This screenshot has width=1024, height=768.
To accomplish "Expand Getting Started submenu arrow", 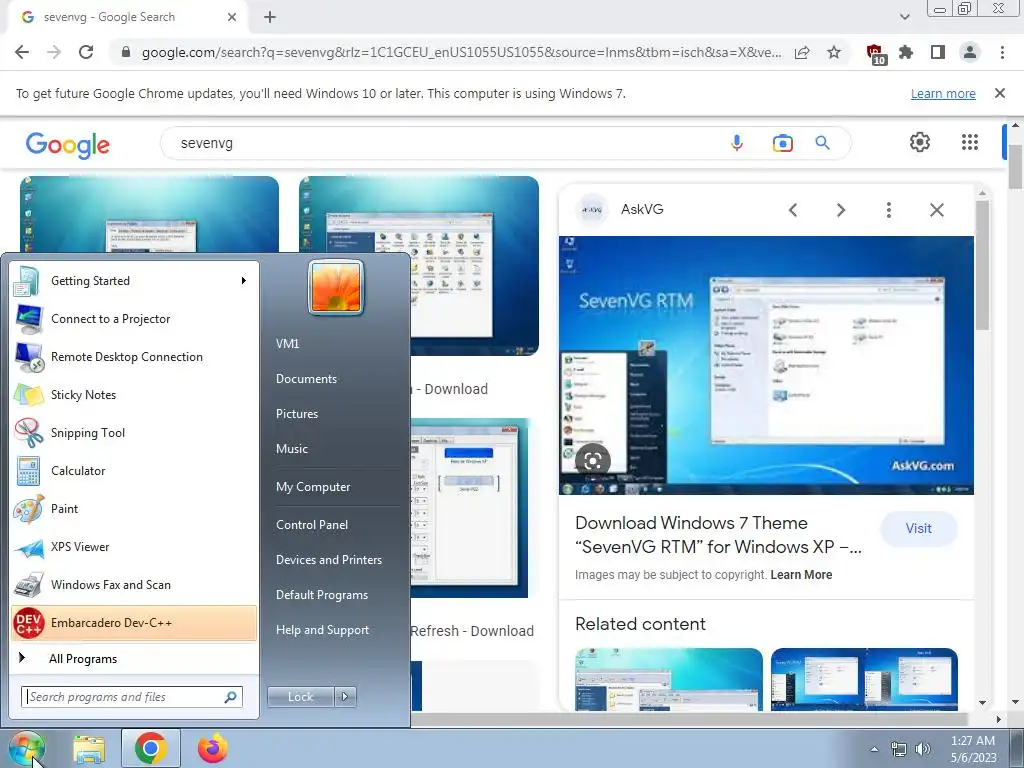I will tap(244, 280).
